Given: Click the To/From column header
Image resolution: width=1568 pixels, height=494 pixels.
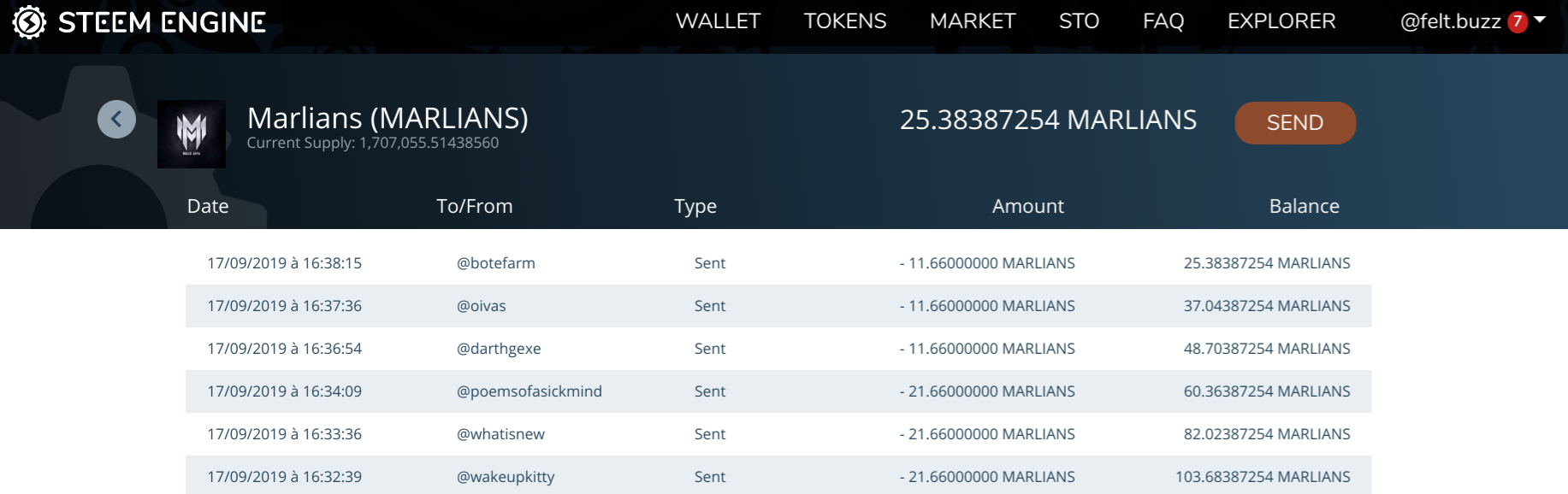Looking at the screenshot, I should [x=475, y=206].
